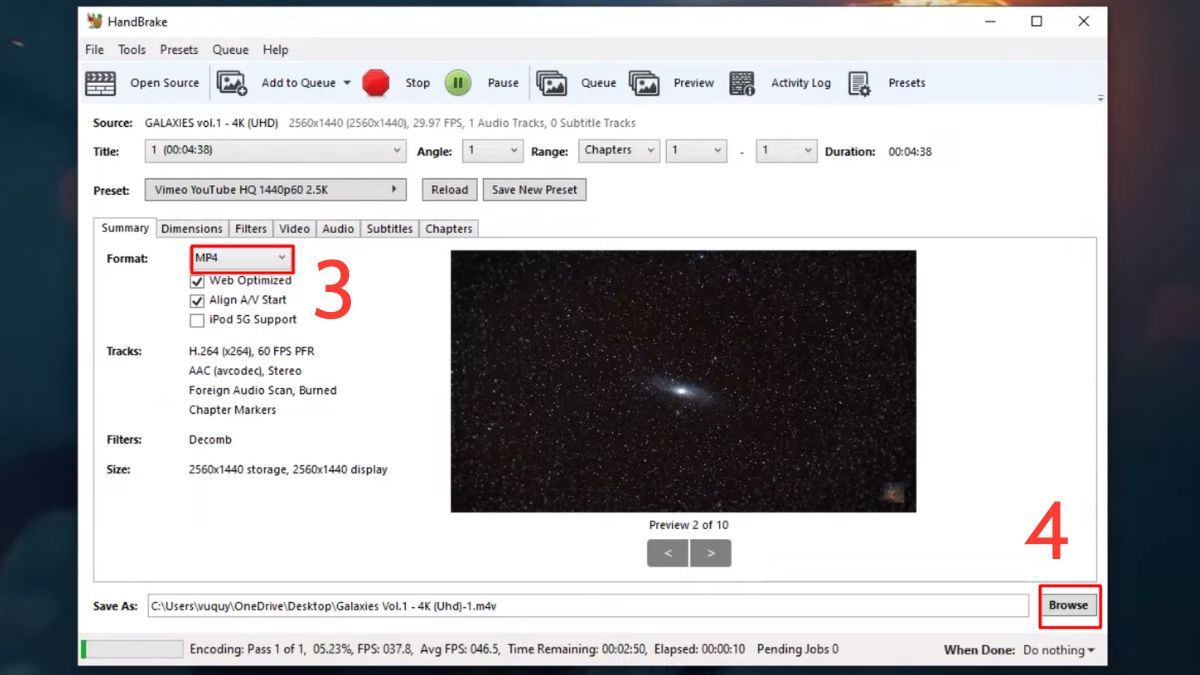Image resolution: width=1200 pixels, height=675 pixels.
Task: Open the Title selection dropdown
Action: [274, 151]
